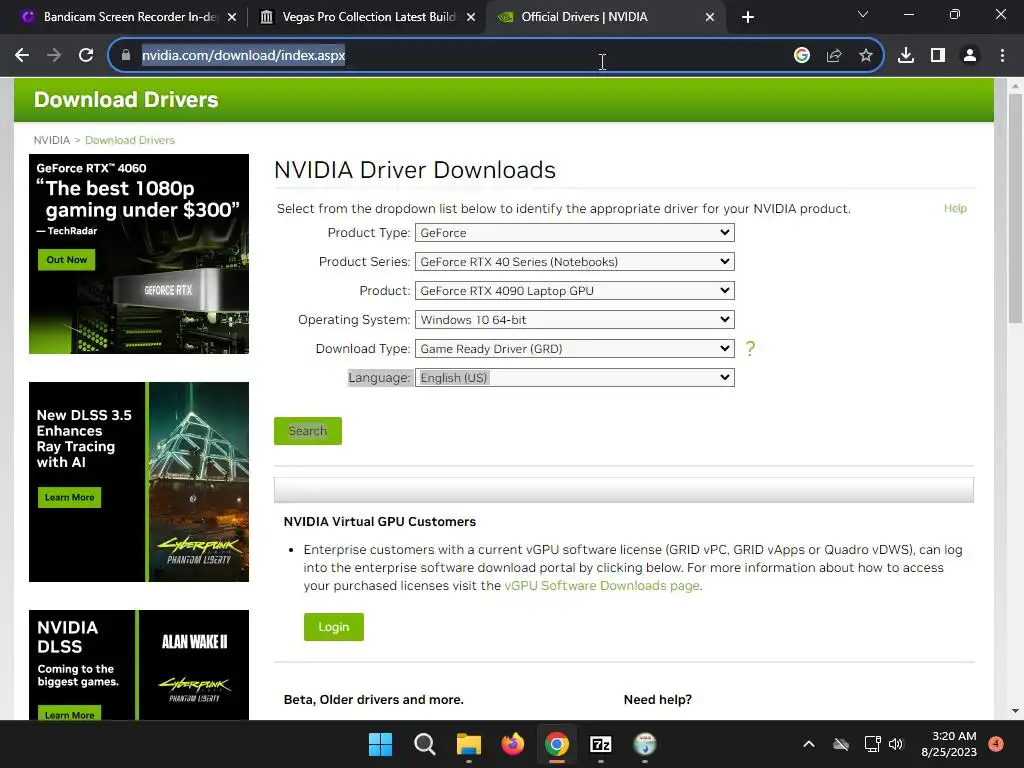Viewport: 1024px width, 768px height.
Task: Show hidden system tray icons
Action: coord(808,744)
